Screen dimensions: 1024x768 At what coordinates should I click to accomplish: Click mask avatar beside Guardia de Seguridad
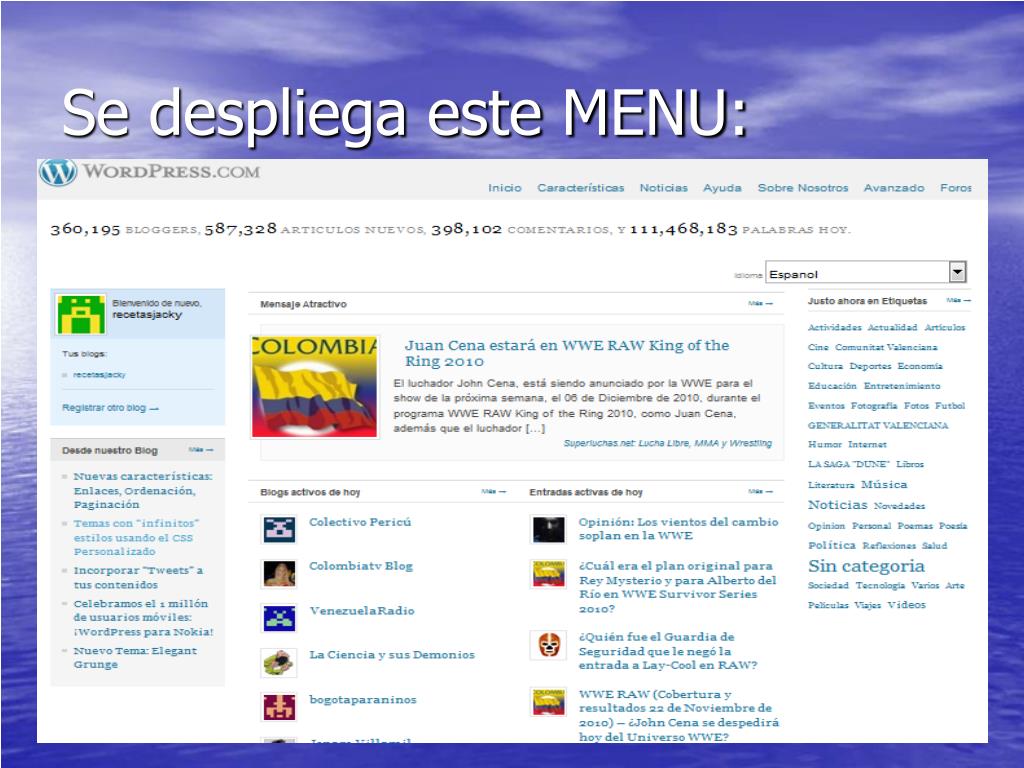point(549,645)
